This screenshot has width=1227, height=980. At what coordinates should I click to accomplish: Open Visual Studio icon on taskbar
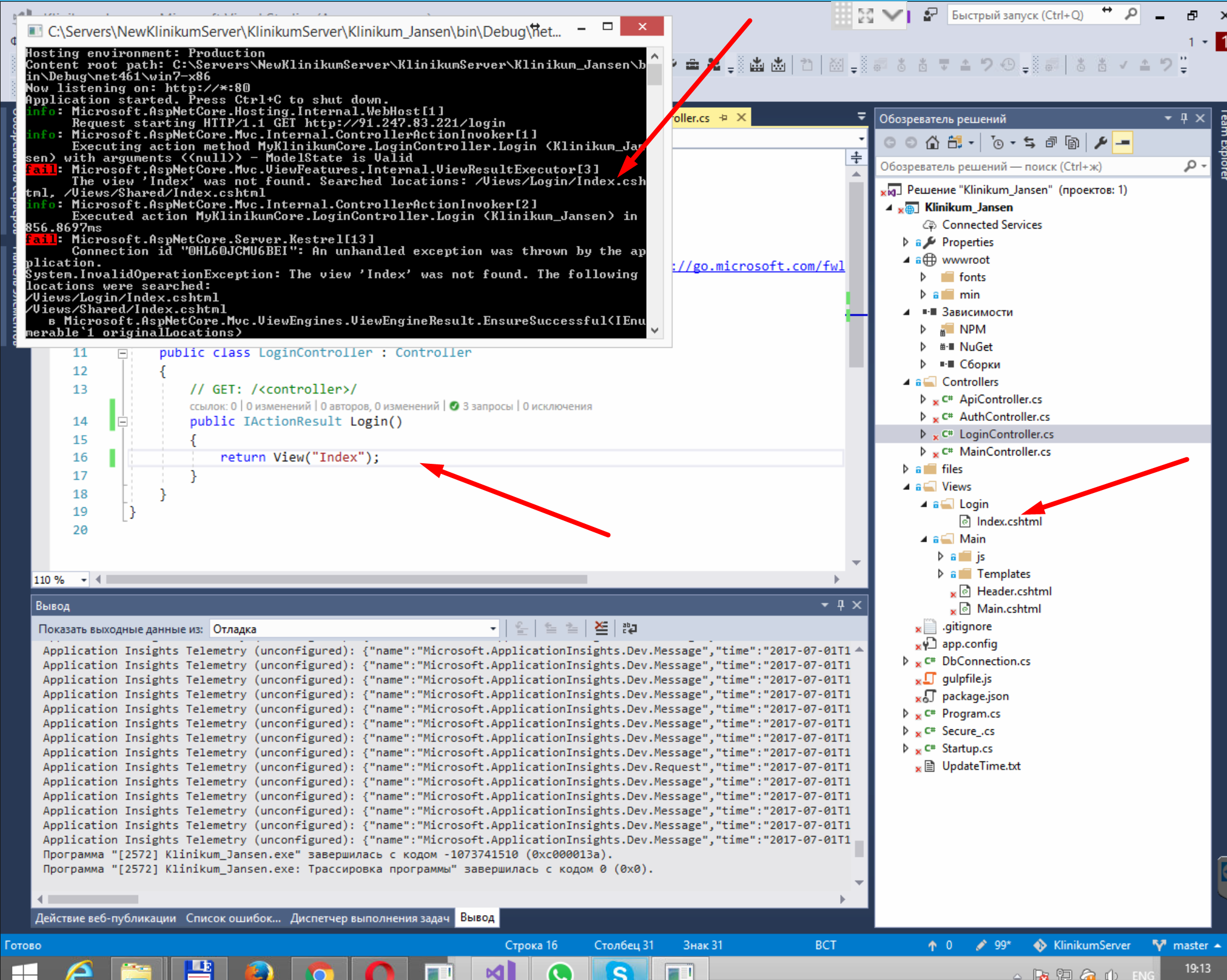(x=501, y=970)
